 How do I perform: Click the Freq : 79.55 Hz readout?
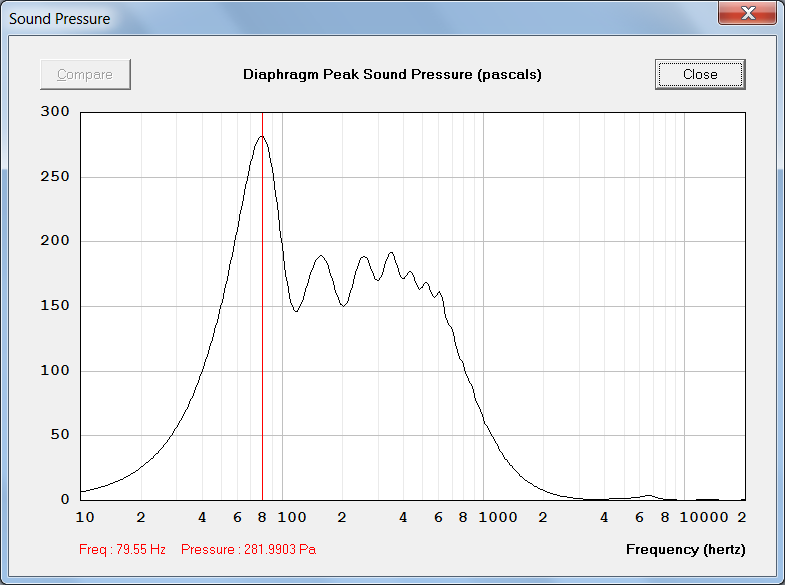click(122, 549)
